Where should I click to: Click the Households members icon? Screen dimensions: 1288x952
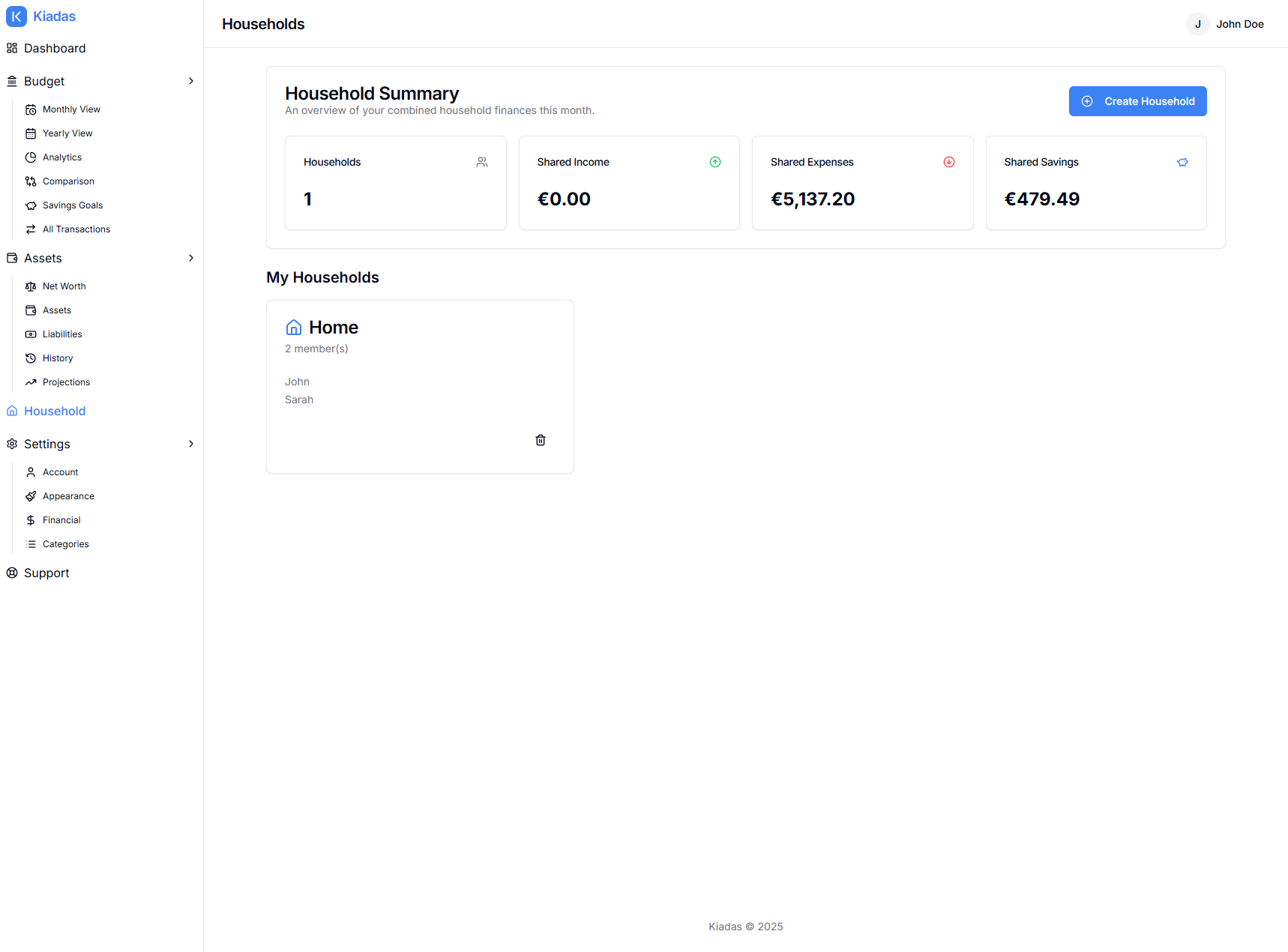click(x=482, y=161)
